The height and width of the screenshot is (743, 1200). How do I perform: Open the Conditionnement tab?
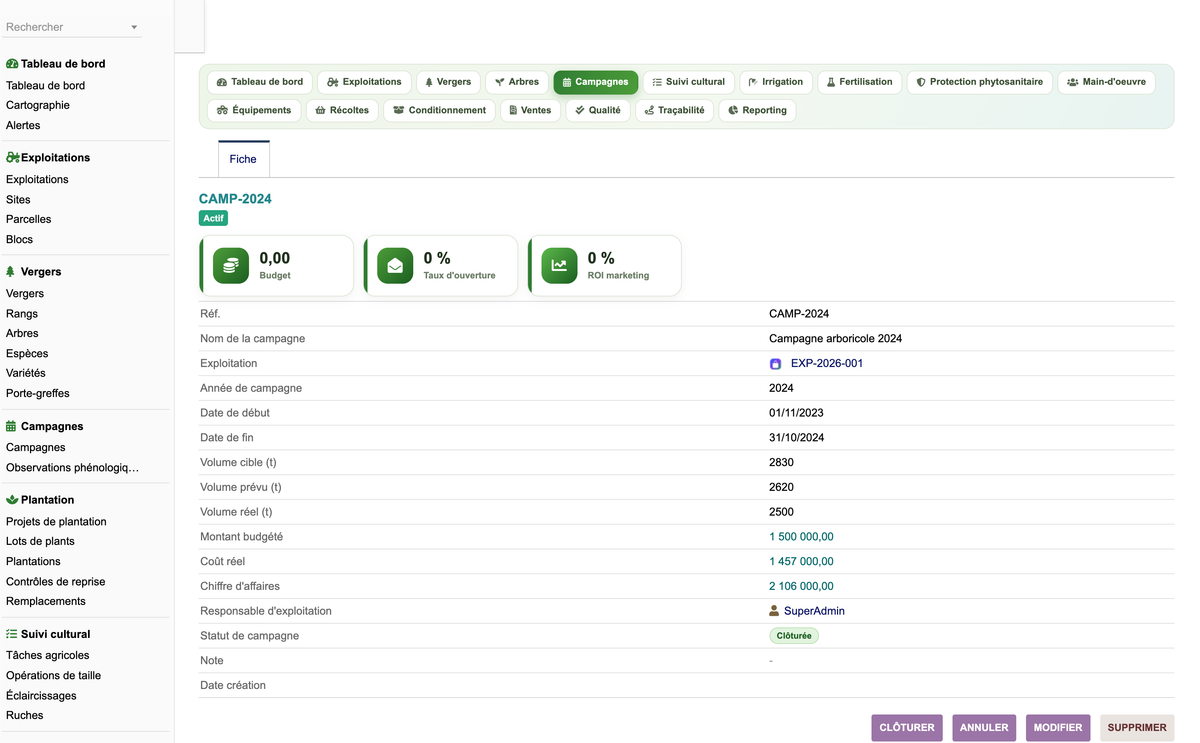pos(439,110)
